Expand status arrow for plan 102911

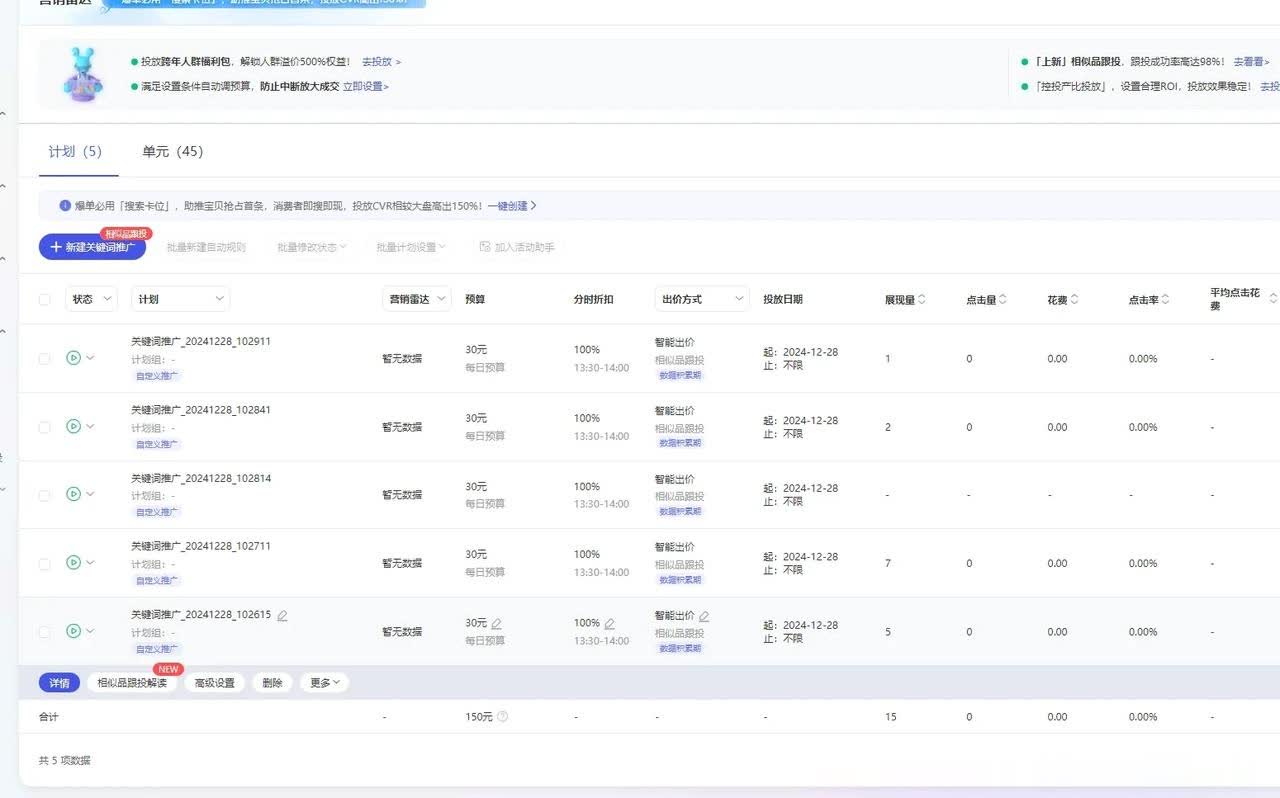coord(90,358)
